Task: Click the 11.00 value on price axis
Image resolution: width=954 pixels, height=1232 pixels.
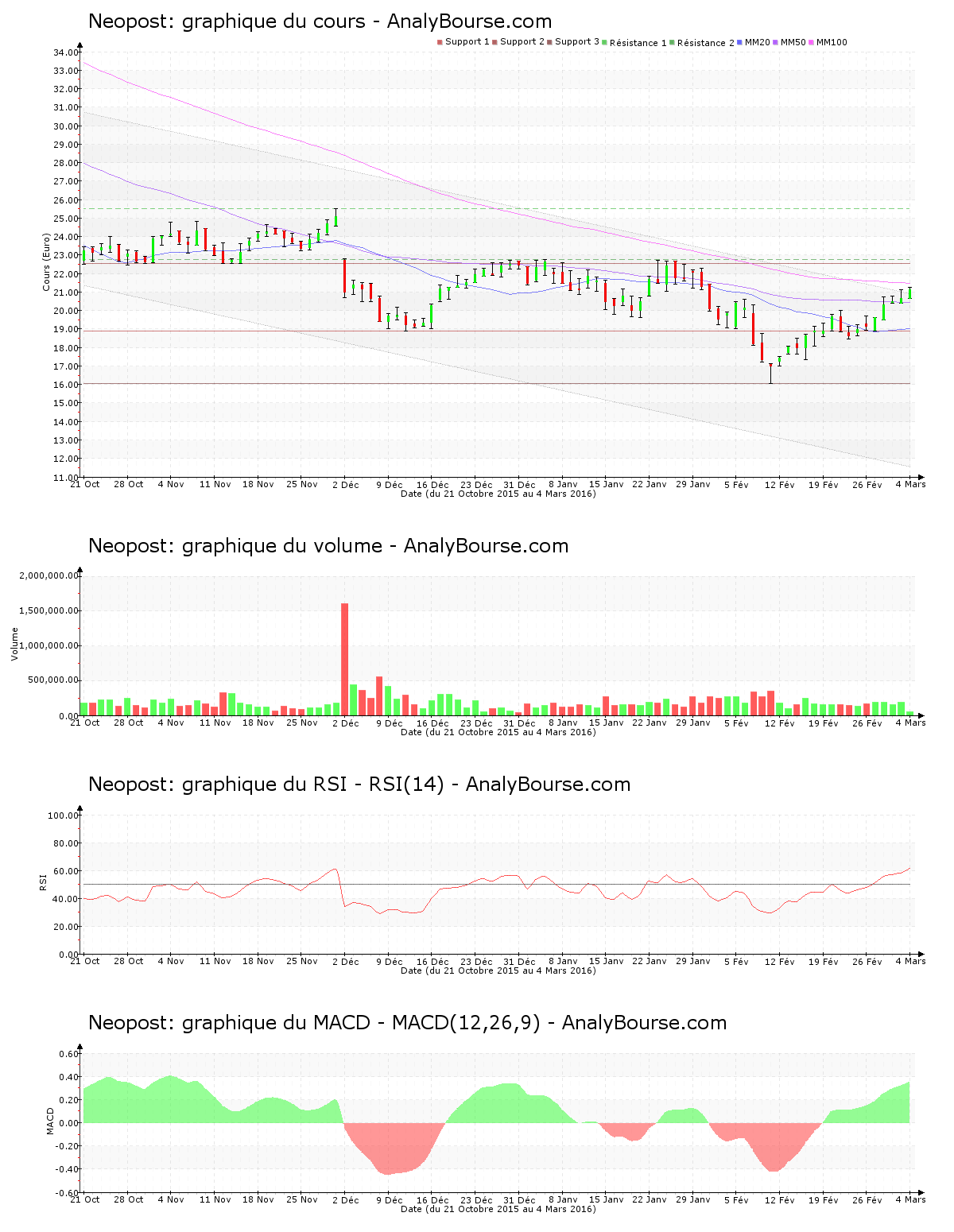Action: (66, 477)
